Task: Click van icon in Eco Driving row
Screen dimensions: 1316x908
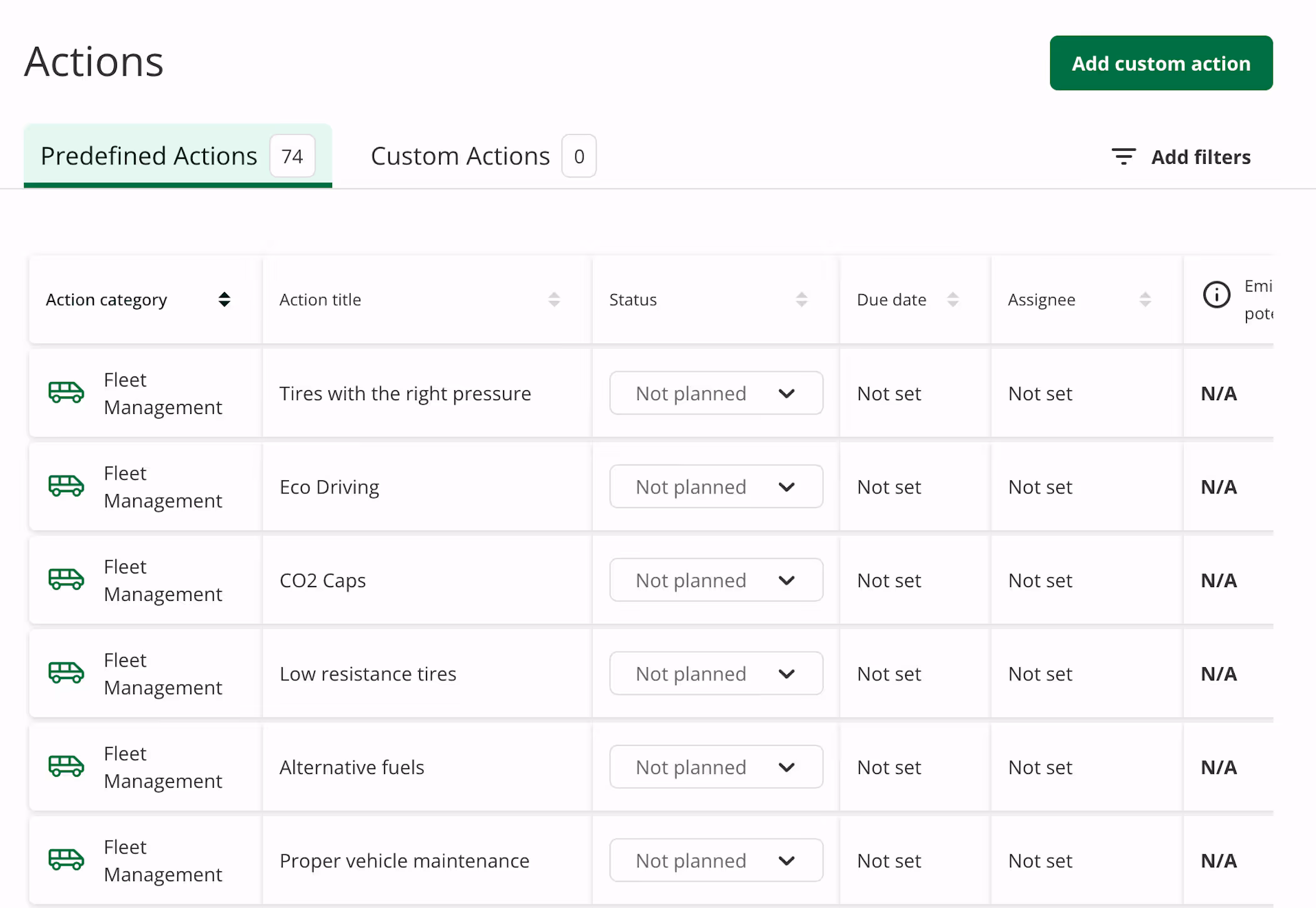Action: pos(66,486)
